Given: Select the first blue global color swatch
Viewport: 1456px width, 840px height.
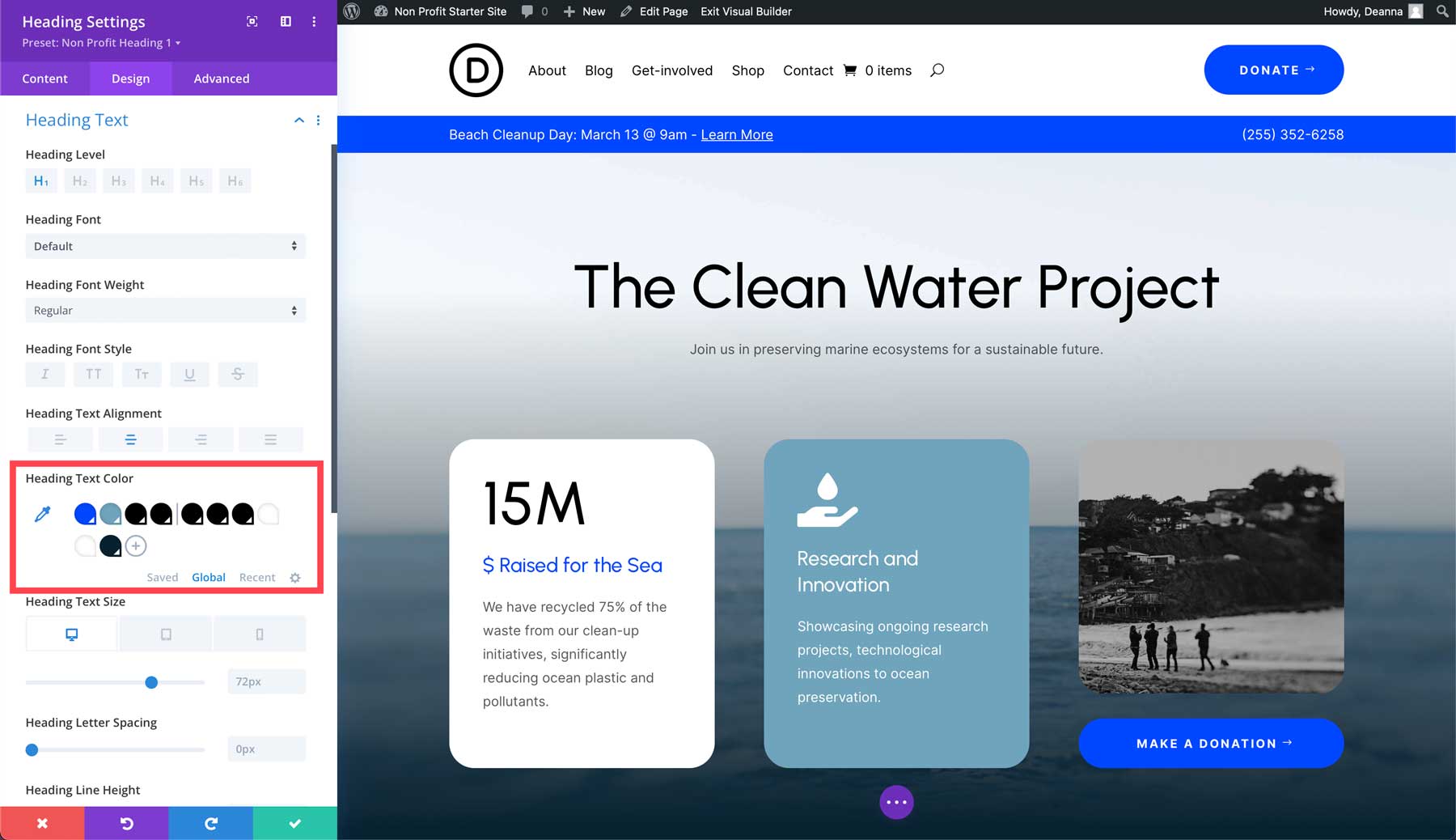Looking at the screenshot, I should [83, 513].
